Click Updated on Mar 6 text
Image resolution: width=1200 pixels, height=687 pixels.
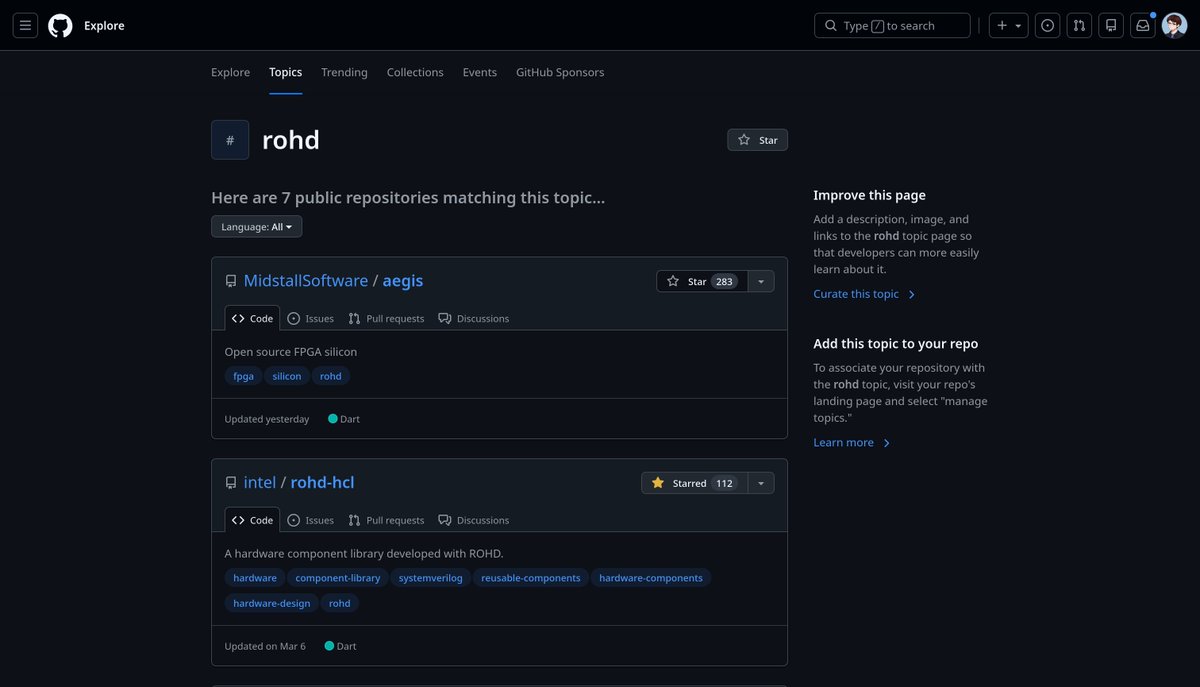265,646
